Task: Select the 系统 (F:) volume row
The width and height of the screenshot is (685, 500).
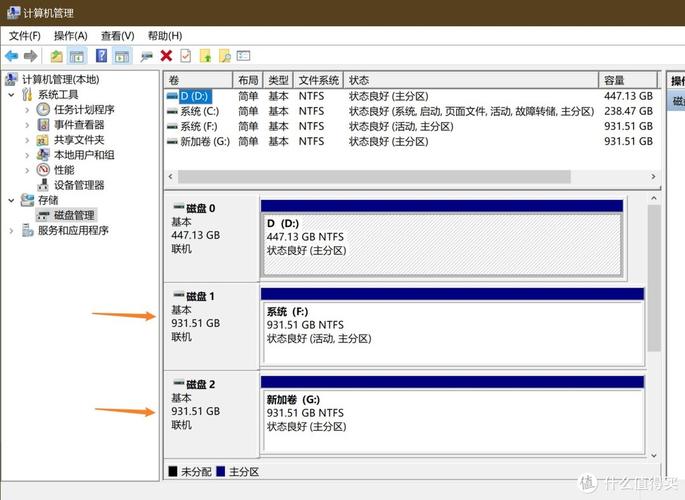Action: (x=410, y=126)
